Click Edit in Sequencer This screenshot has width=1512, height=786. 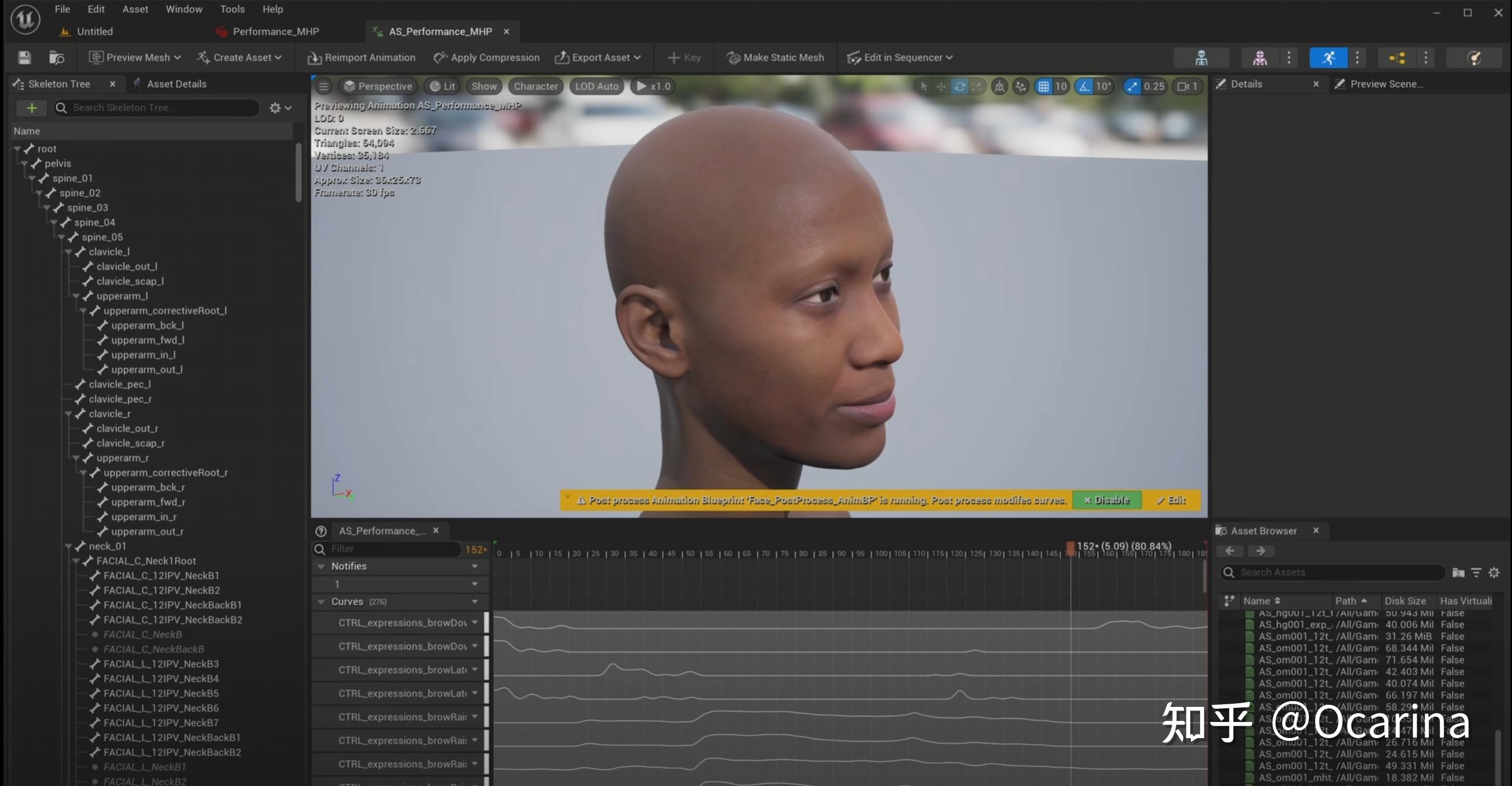[x=899, y=57]
